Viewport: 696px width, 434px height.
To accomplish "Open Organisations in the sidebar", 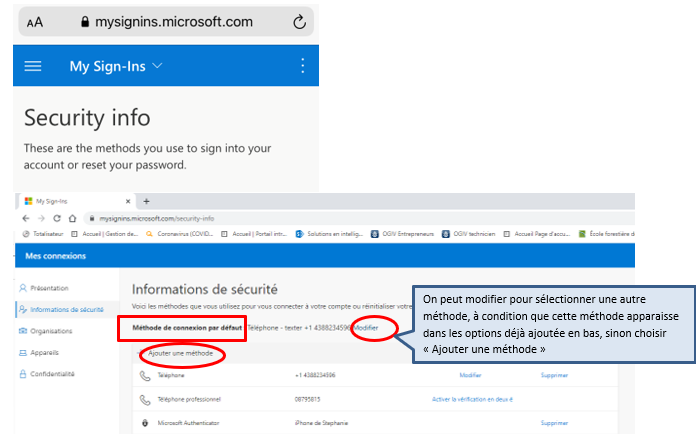I will [51, 331].
